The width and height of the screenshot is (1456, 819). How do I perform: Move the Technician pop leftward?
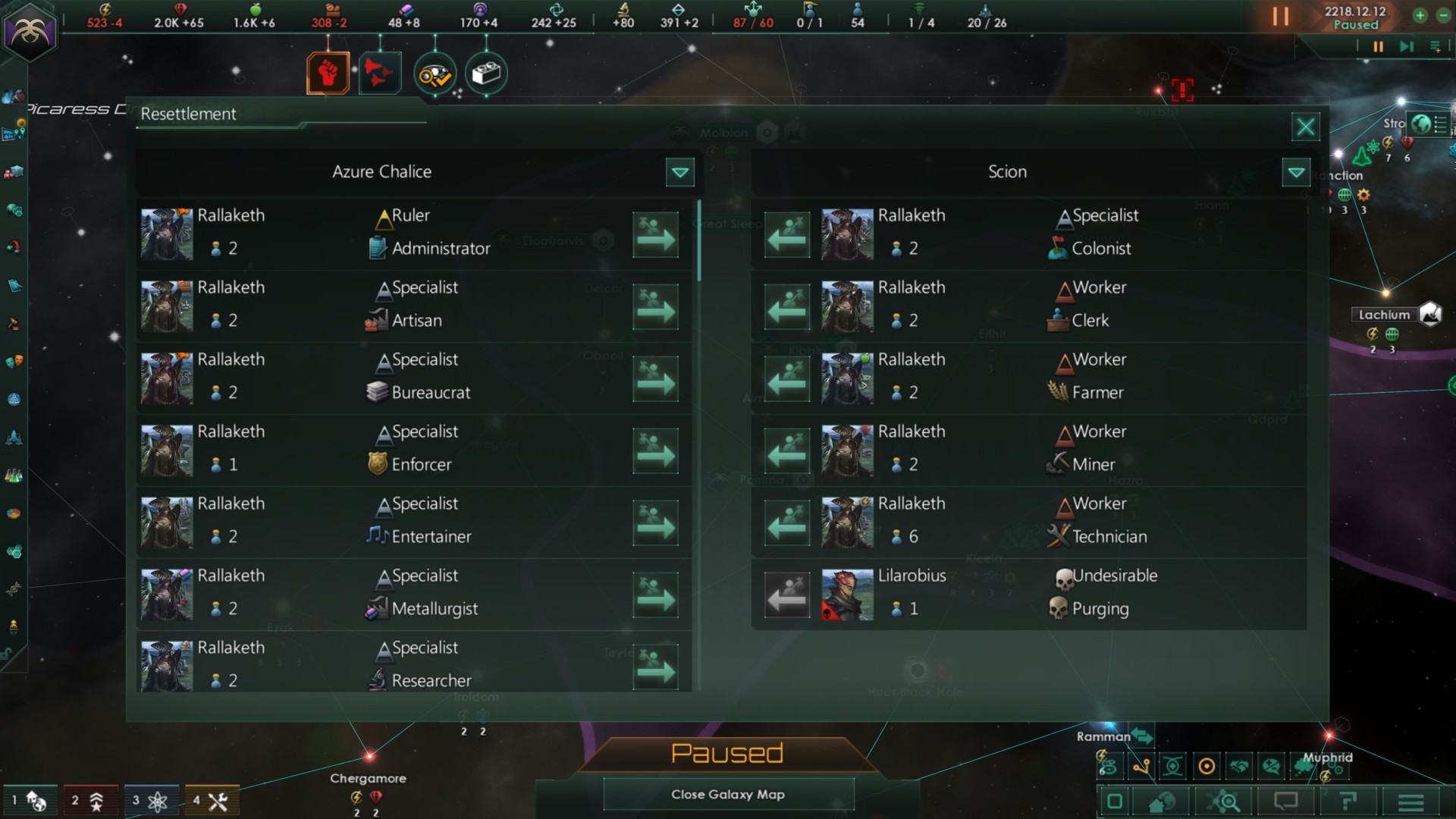coord(787,523)
